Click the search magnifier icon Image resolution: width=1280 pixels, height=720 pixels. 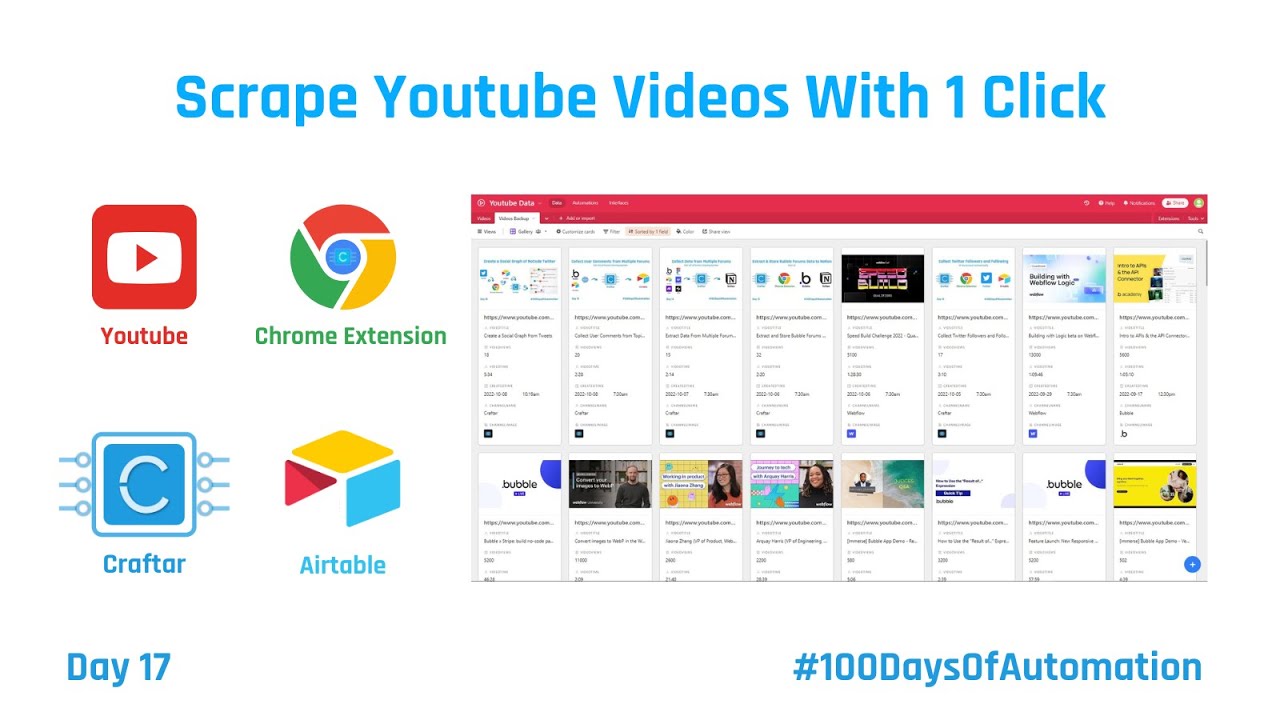[1200, 231]
